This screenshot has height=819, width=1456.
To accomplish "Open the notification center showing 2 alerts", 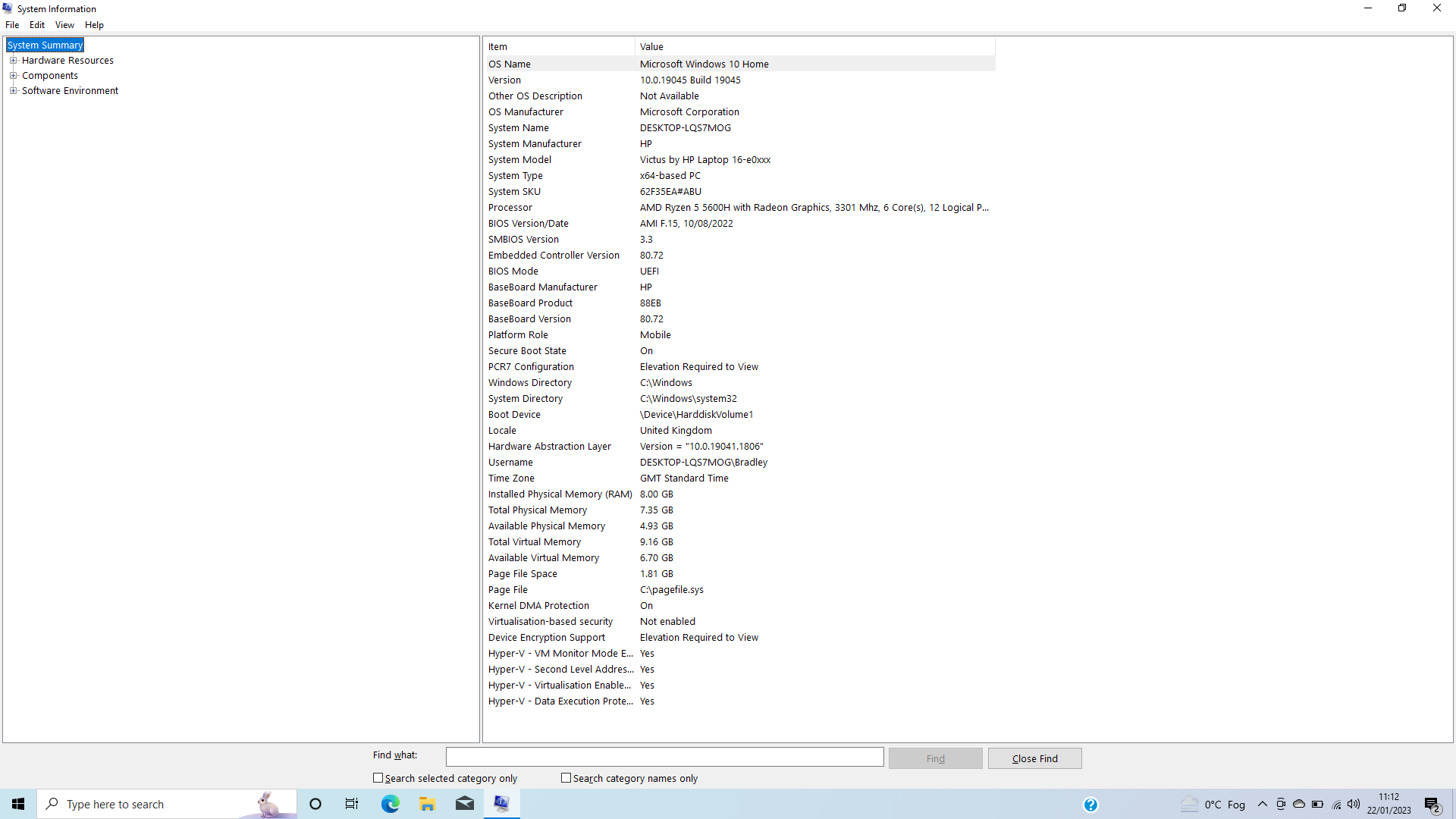I will [x=1432, y=805].
